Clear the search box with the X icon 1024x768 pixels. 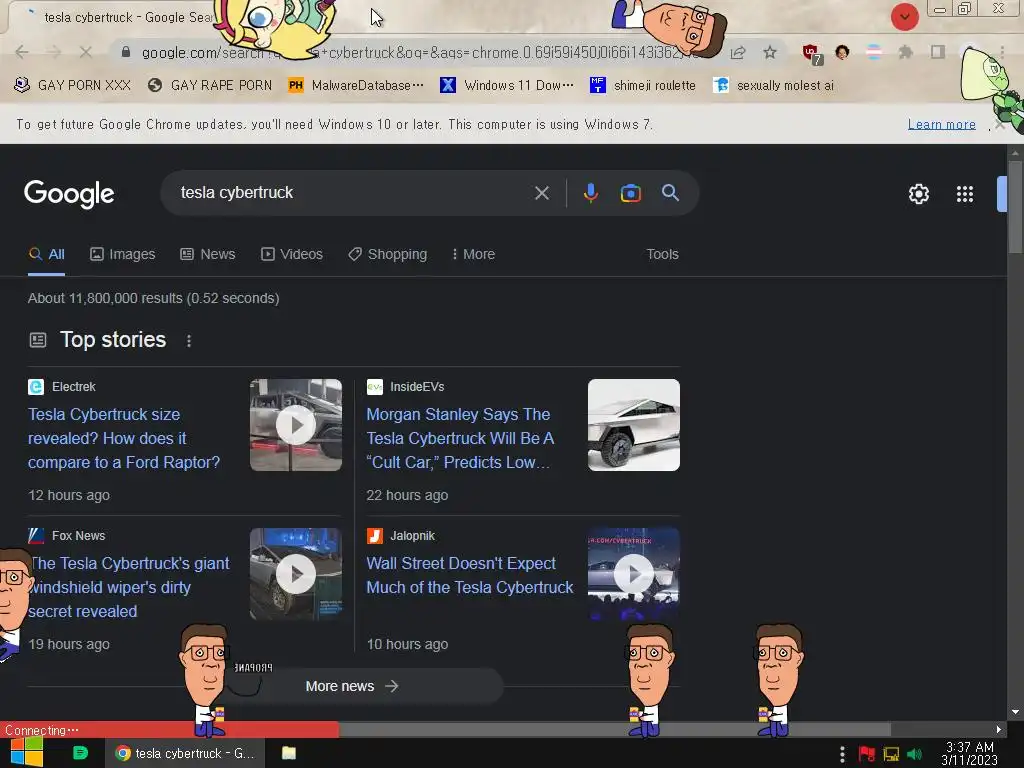click(x=541, y=193)
